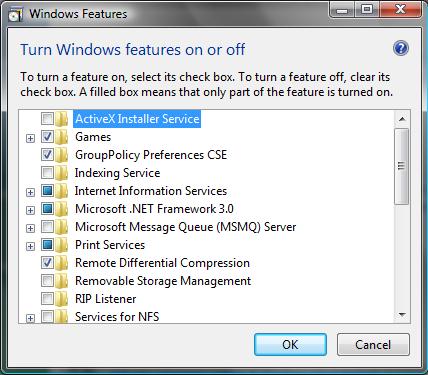Click the Windows Features title bar icon
The height and width of the screenshot is (375, 428).
tap(15, 15)
